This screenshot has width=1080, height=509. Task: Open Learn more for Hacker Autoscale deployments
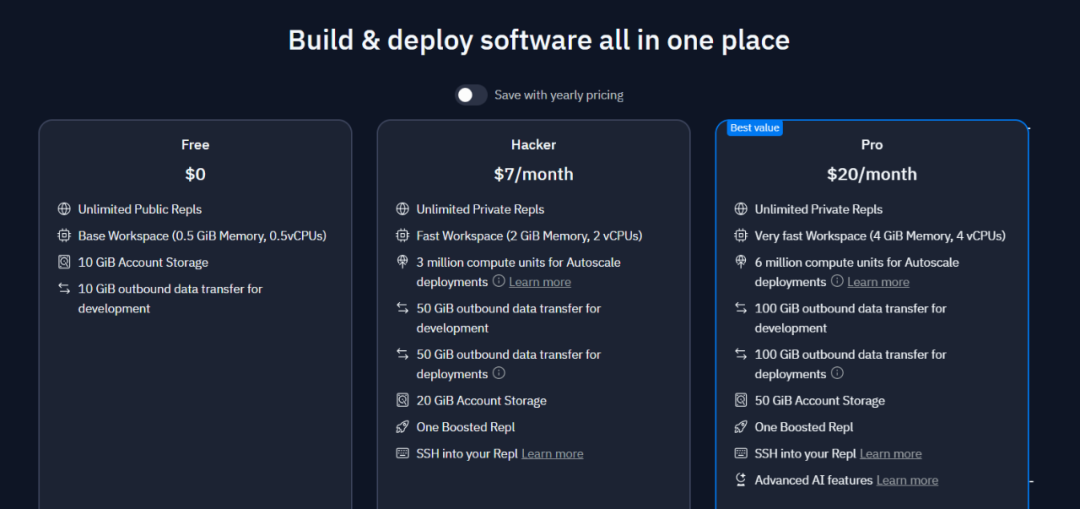click(x=540, y=282)
